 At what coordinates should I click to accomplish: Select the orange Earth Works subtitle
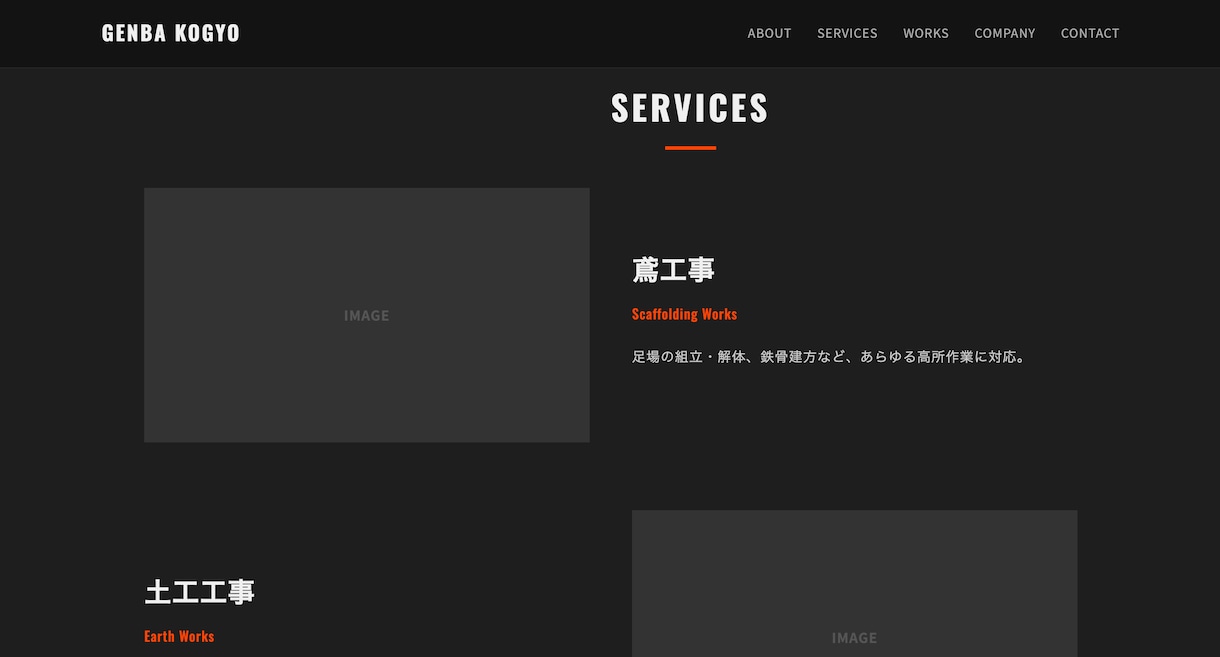[179, 636]
